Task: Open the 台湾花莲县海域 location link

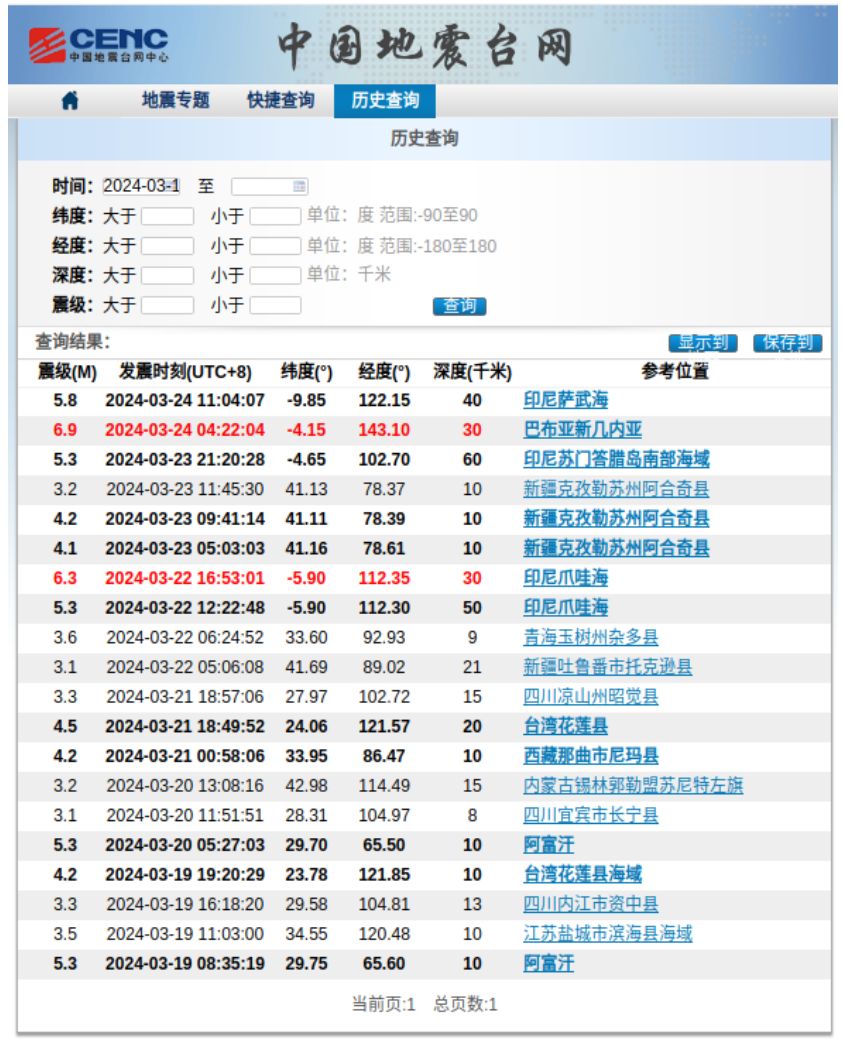Action: coord(582,874)
